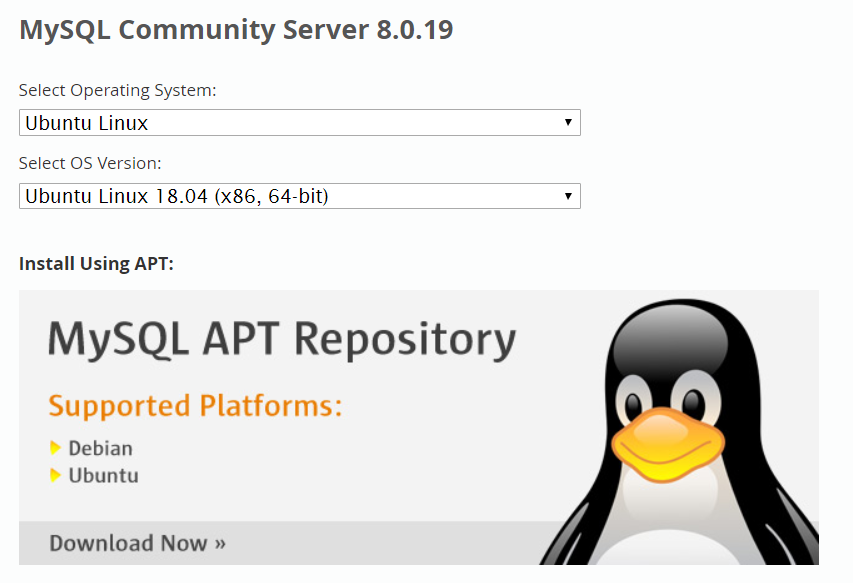
Task: Choose Ubuntu Linux 18.04 version option
Action: point(300,196)
